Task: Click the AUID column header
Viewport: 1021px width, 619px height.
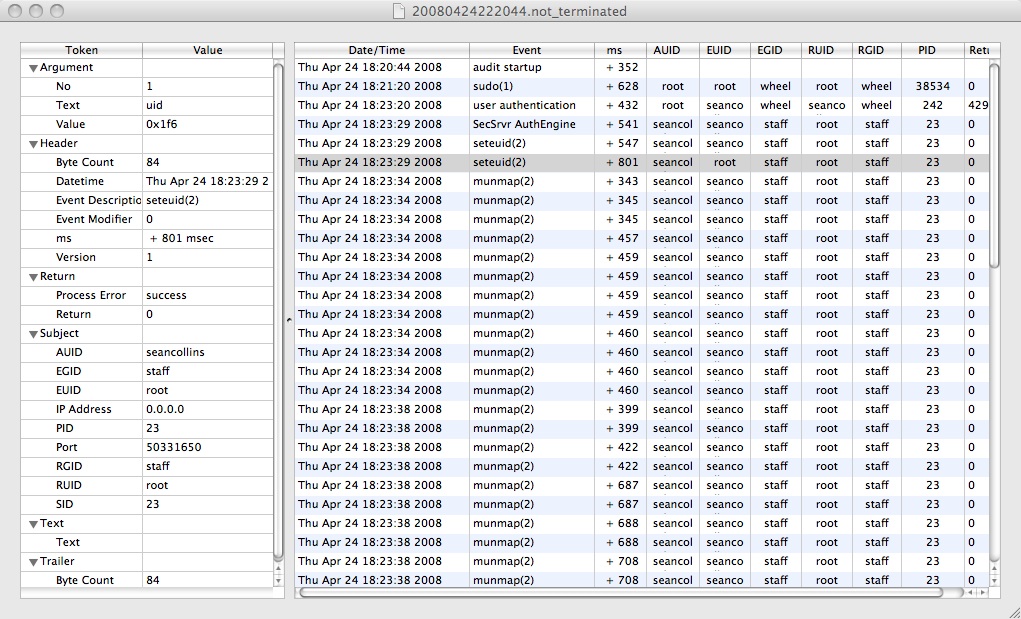Action: click(x=673, y=50)
